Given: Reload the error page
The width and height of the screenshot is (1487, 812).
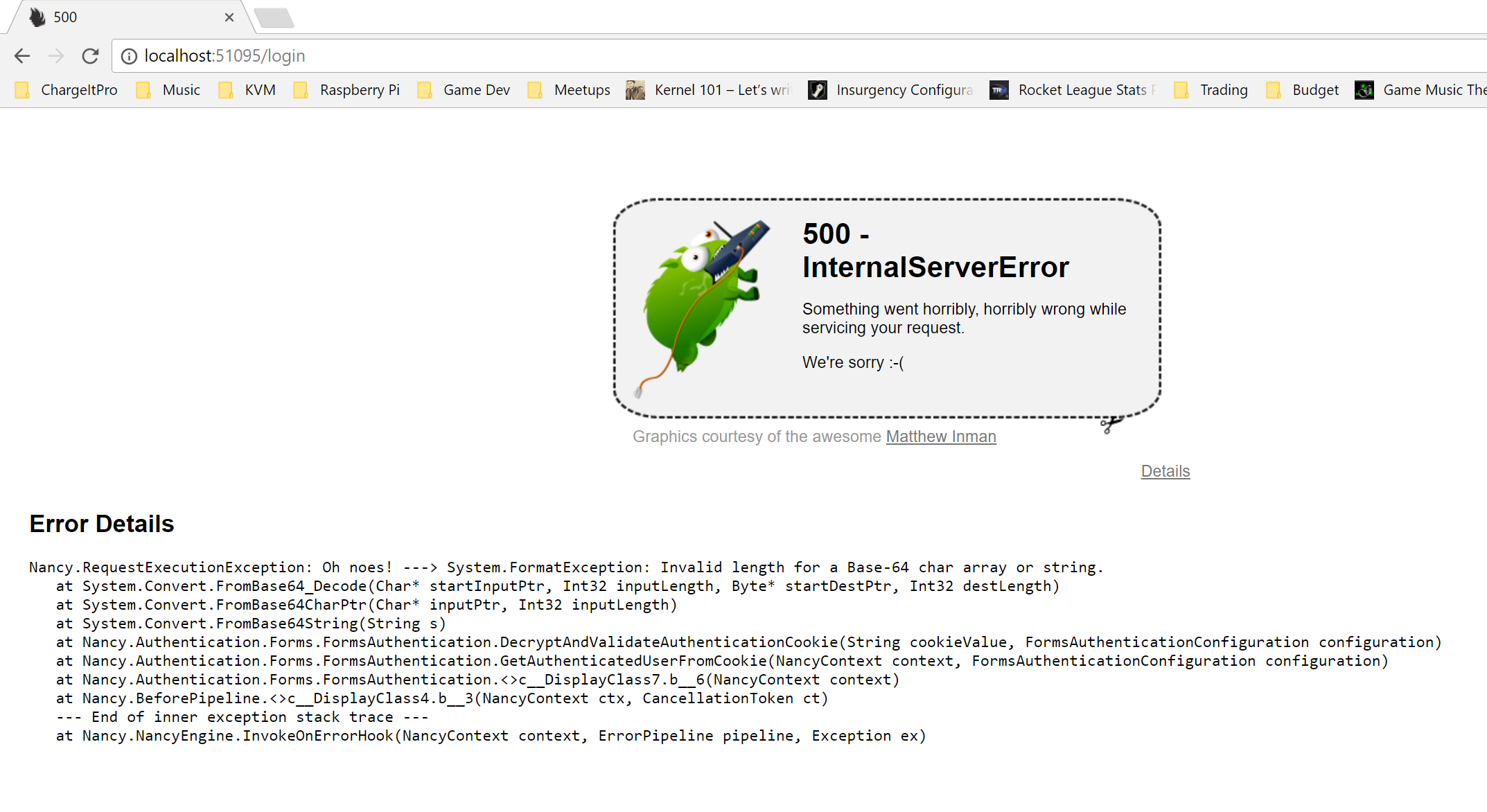Looking at the screenshot, I should pos(91,56).
